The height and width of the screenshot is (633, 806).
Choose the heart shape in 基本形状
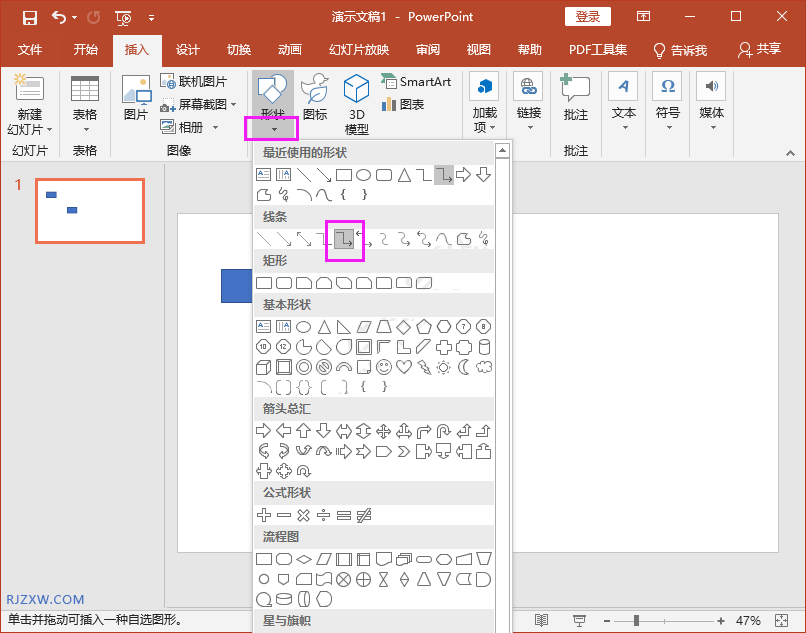[404, 367]
